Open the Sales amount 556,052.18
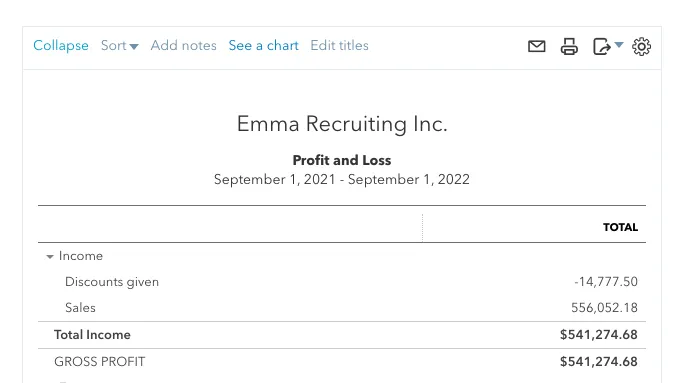This screenshot has width=683, height=383. (604, 308)
